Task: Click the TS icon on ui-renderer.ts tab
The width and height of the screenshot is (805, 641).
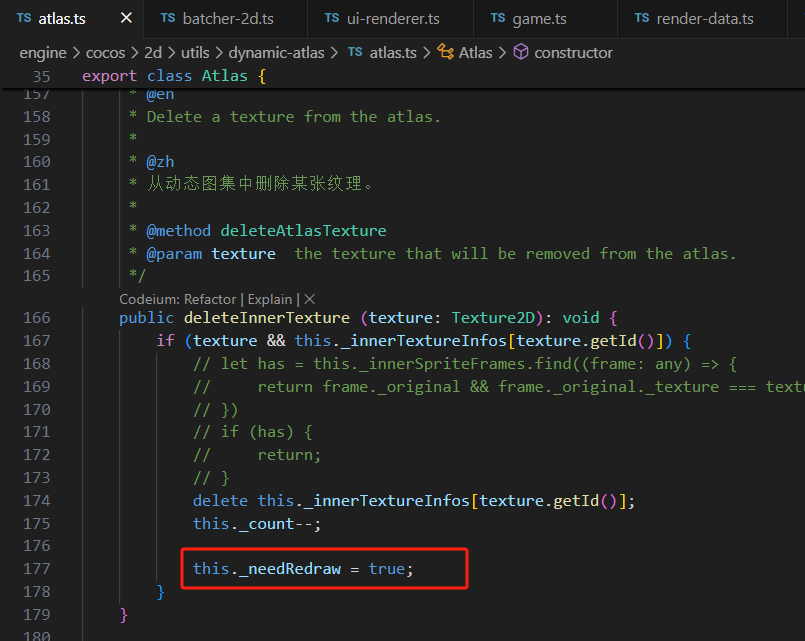Action: [332, 18]
